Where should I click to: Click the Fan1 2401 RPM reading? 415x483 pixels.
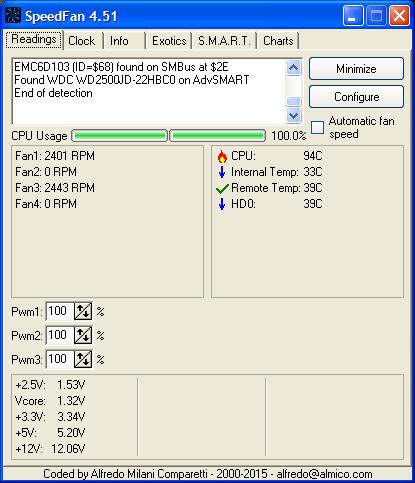tap(55, 156)
